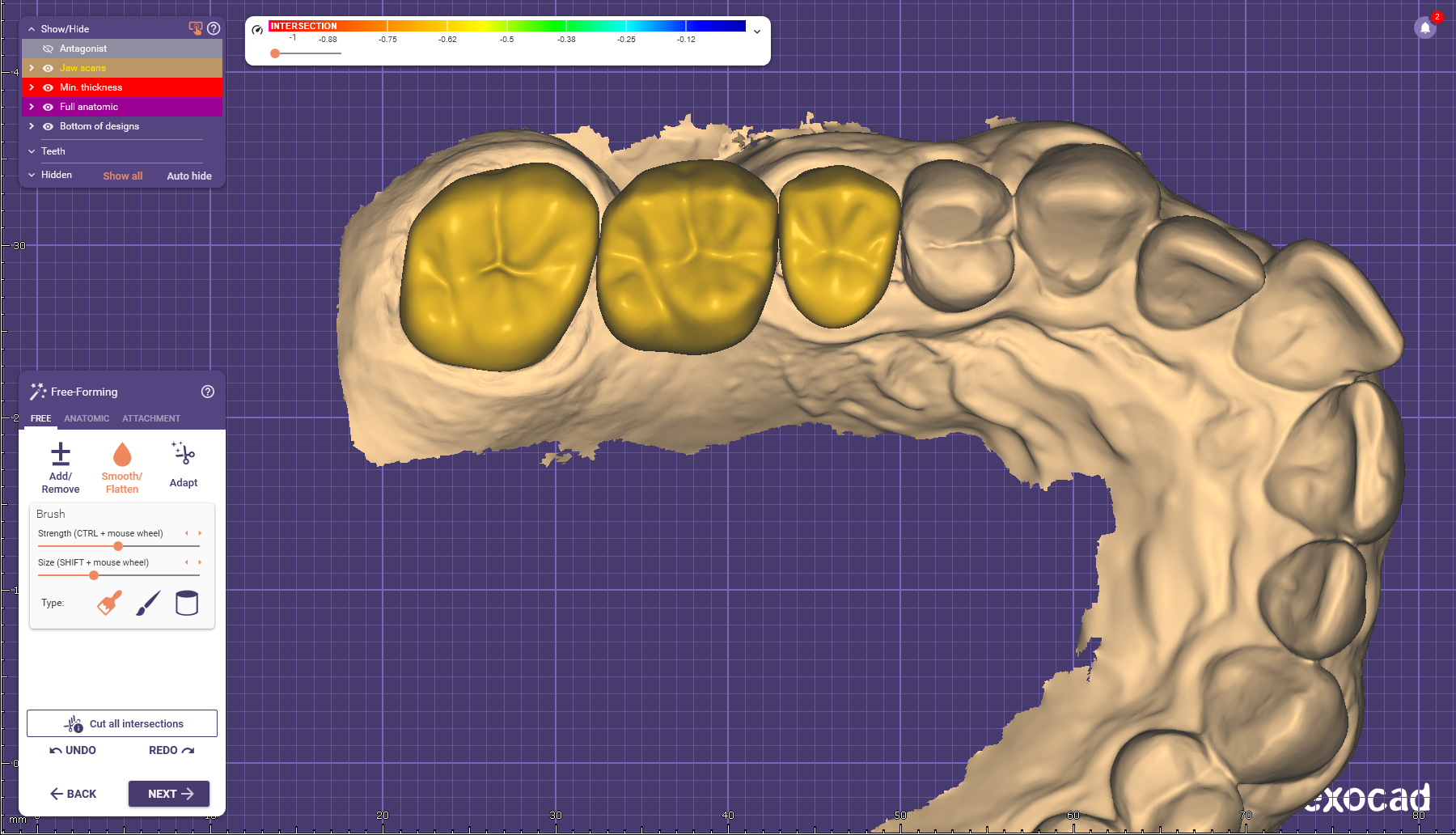
Task: Choose the Adapt tool icon
Action: click(x=184, y=453)
